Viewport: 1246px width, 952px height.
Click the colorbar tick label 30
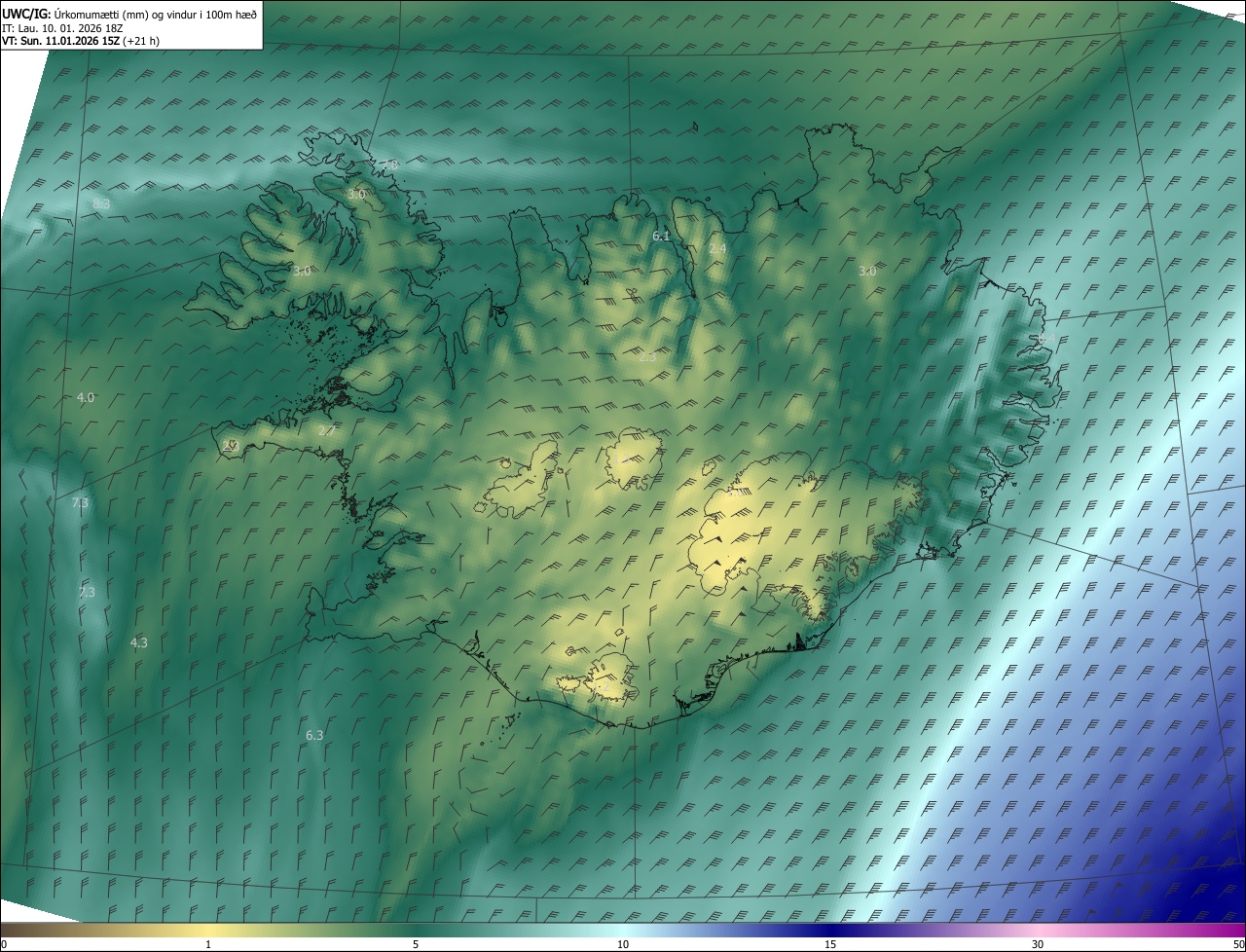(x=1038, y=944)
